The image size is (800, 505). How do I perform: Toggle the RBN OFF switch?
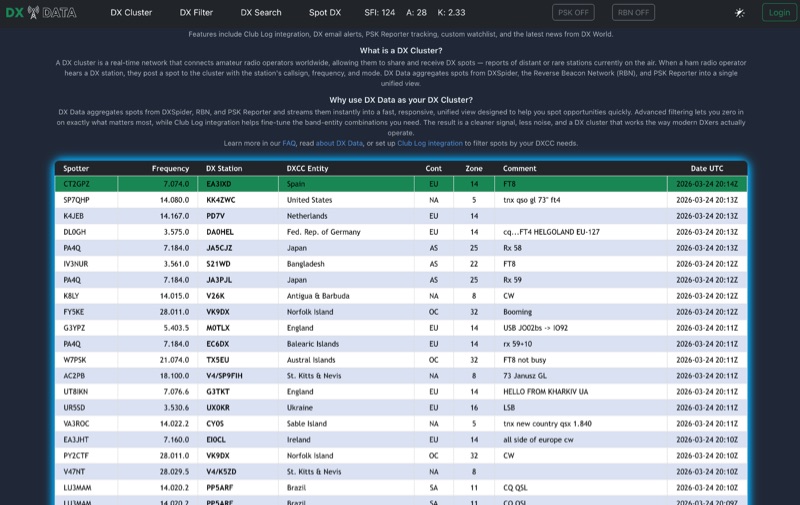[x=632, y=13]
